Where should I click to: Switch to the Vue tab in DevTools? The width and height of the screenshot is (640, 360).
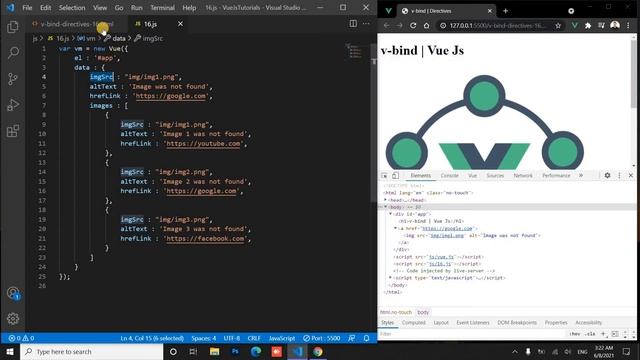pos(472,176)
